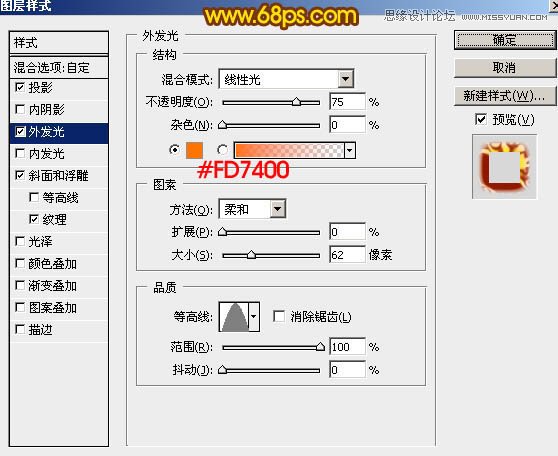Click the orange-to-transparent gradient bar
The image size is (558, 456).
click(x=289, y=150)
